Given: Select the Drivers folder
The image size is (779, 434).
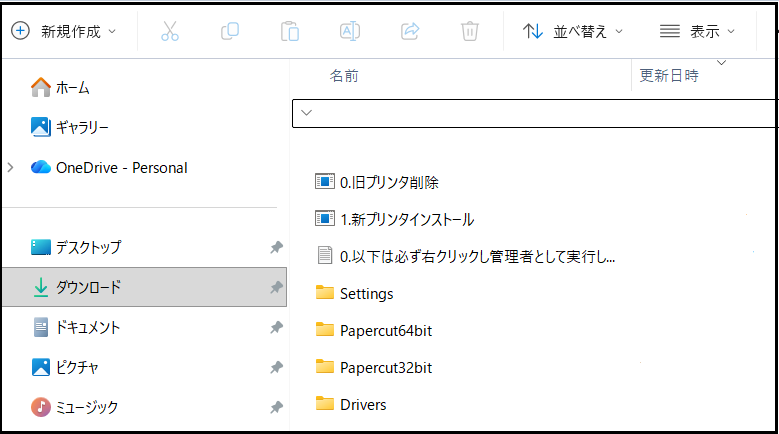Looking at the screenshot, I should pyautogui.click(x=363, y=405).
